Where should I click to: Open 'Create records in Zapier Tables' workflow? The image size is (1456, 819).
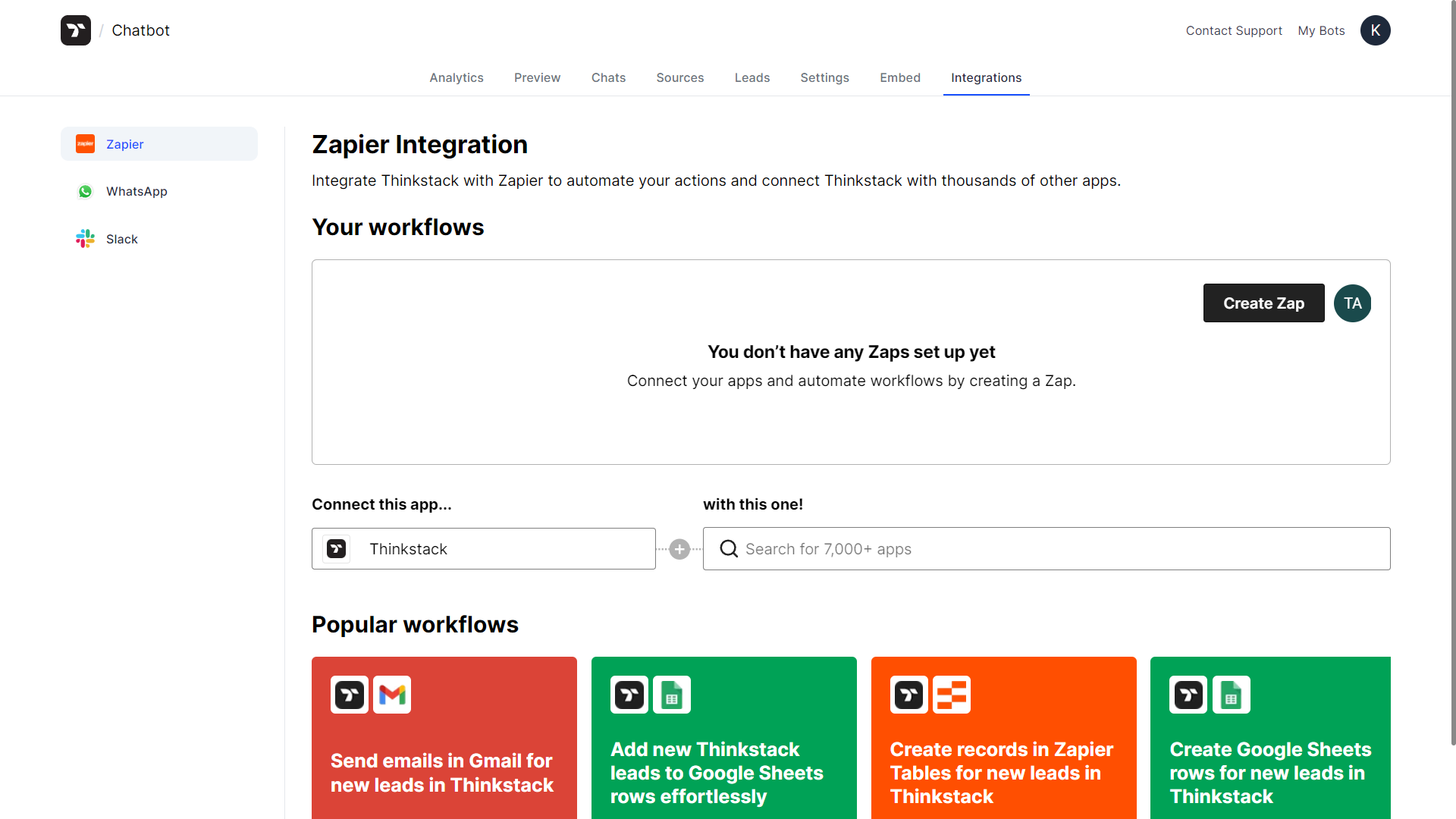pos(1004,738)
